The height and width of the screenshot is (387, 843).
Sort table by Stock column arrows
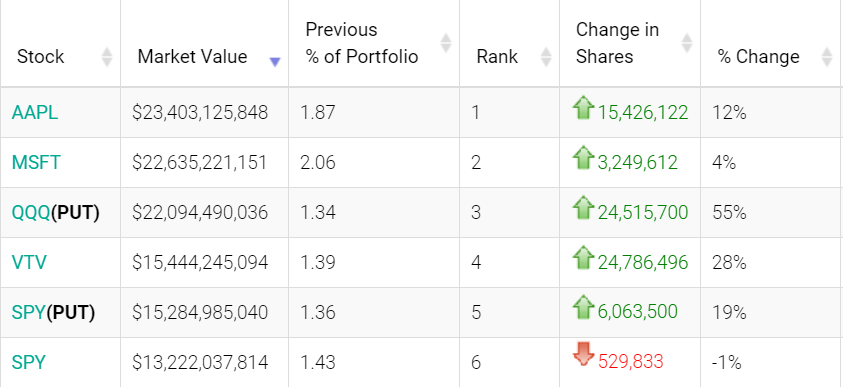[107, 56]
